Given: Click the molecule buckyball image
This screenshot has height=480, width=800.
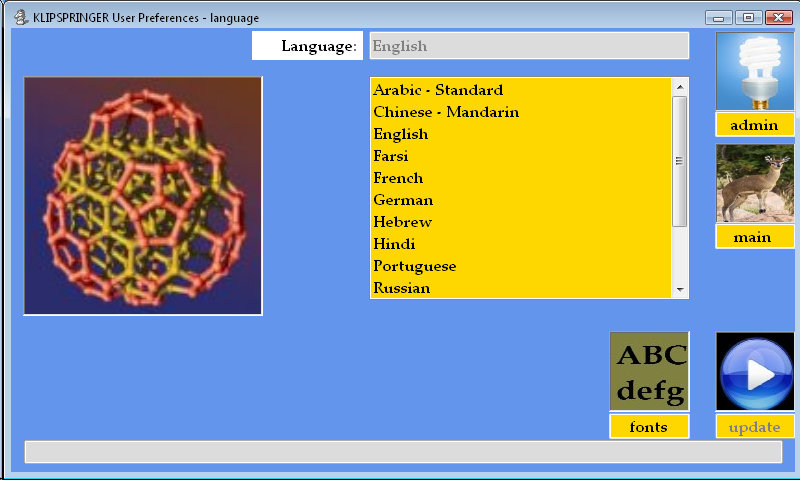Looking at the screenshot, I should pyautogui.click(x=143, y=196).
